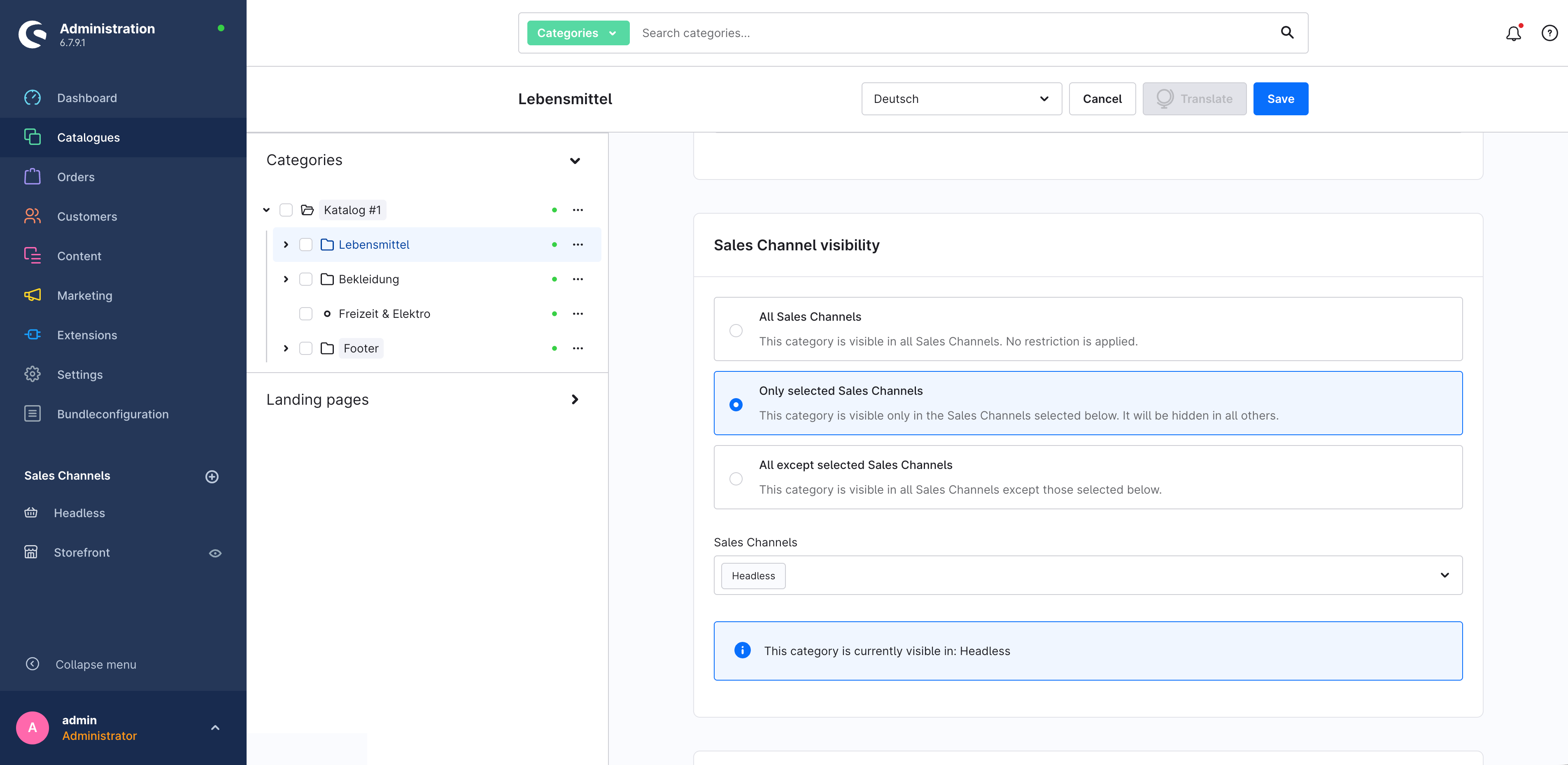Click the search magnifier icon
This screenshot has width=1568, height=765.
click(1287, 32)
